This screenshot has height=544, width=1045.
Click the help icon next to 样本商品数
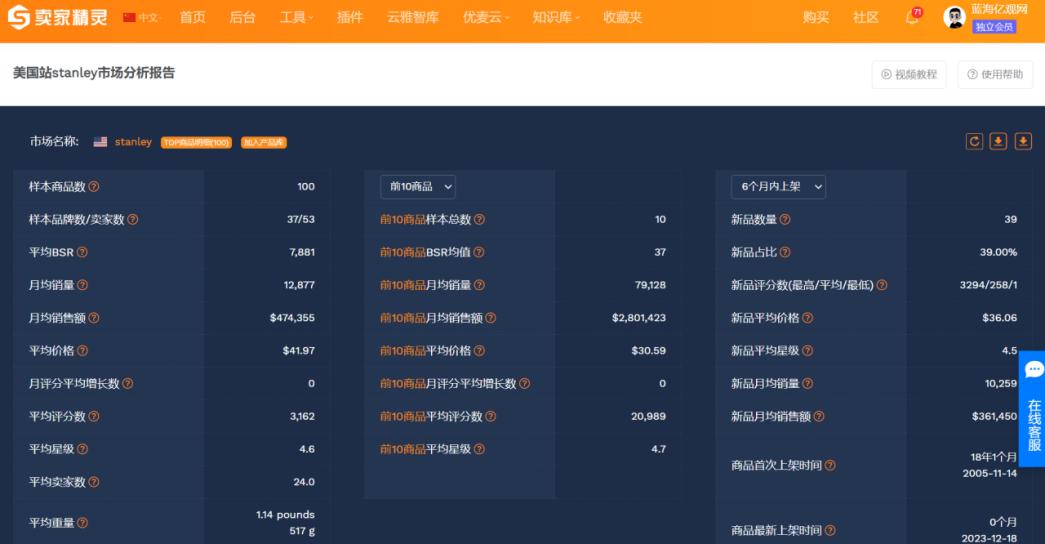pyautogui.click(x=94, y=187)
